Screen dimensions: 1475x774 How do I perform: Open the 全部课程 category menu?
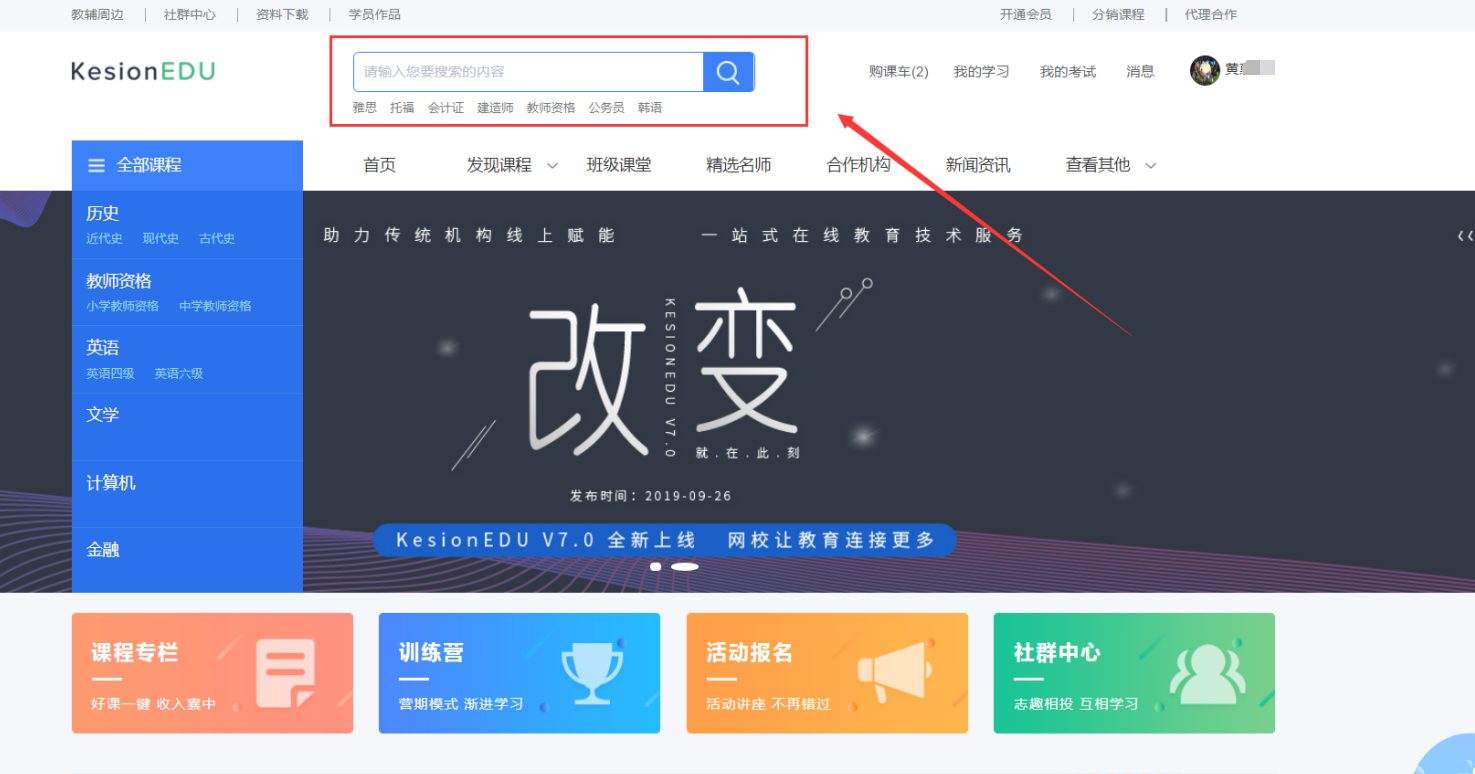coord(187,165)
